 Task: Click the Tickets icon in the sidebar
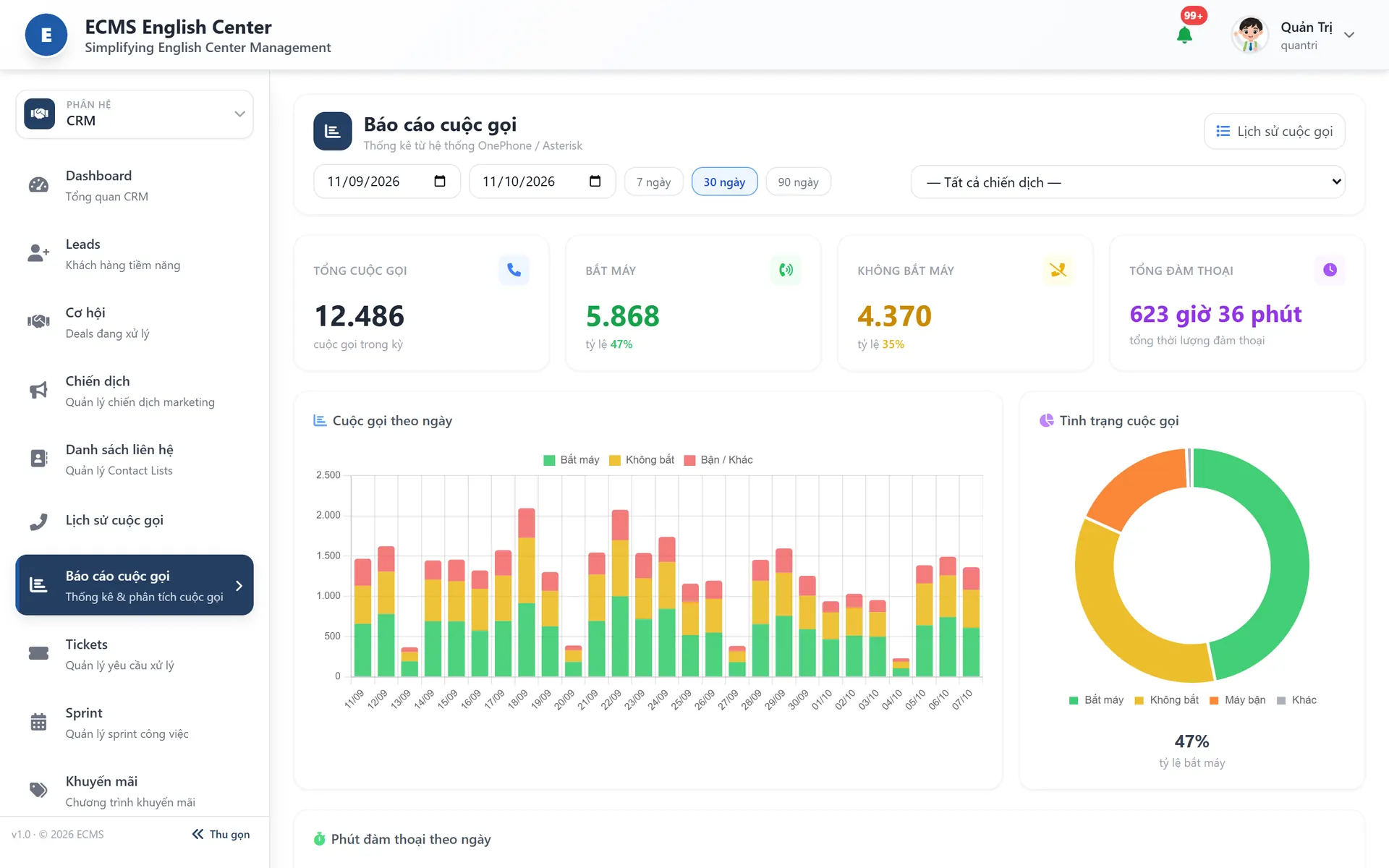coord(38,654)
